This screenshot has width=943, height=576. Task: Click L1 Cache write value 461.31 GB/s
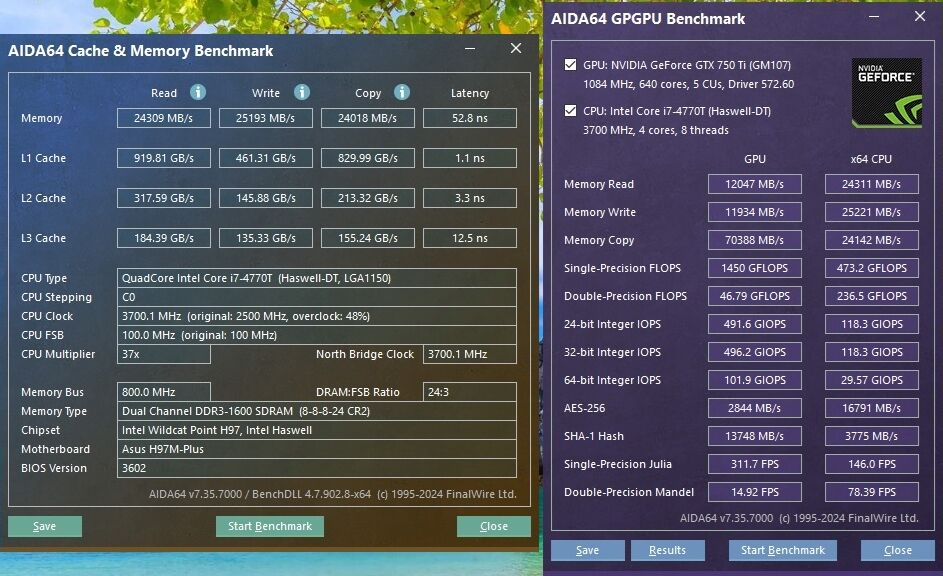[x=266, y=158]
